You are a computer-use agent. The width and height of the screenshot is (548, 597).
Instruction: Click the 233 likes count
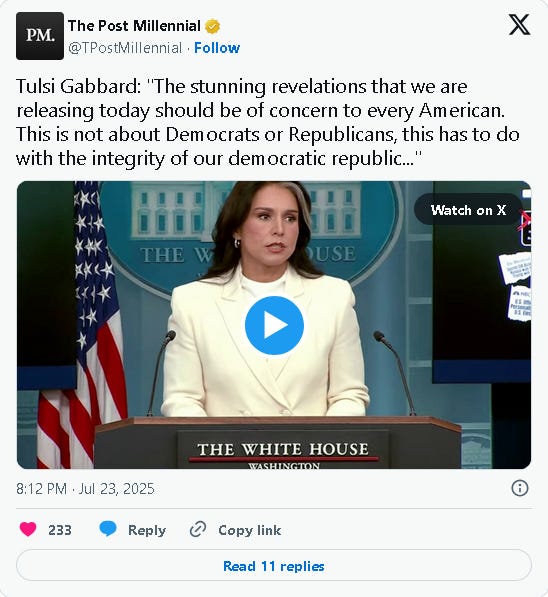pyautogui.click(x=60, y=530)
